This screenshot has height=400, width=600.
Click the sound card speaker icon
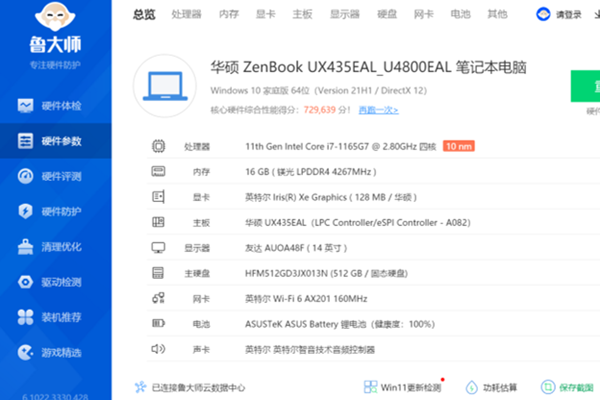(158, 349)
